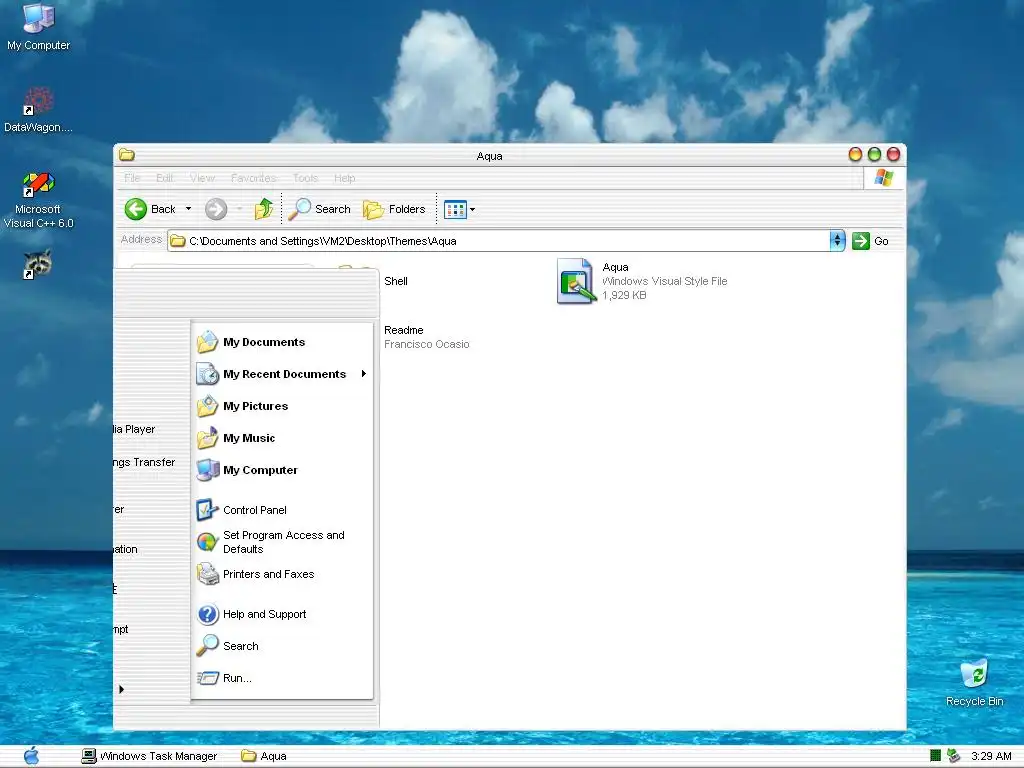This screenshot has width=1024, height=768.
Task: Select the raccoon desktop shortcut icon
Action: click(38, 264)
